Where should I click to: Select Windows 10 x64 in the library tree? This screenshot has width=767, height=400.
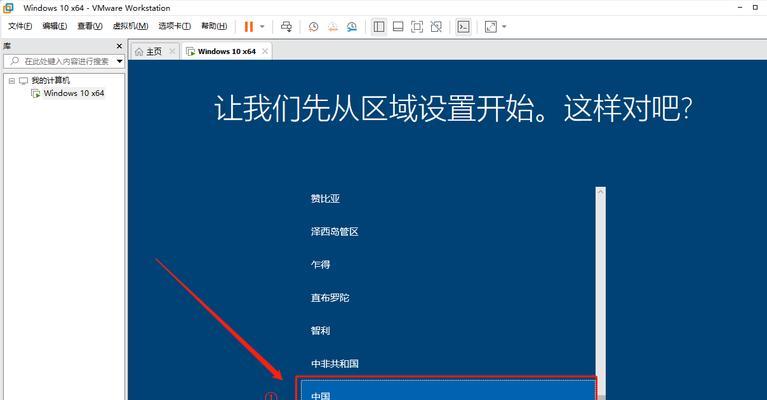coord(73,93)
